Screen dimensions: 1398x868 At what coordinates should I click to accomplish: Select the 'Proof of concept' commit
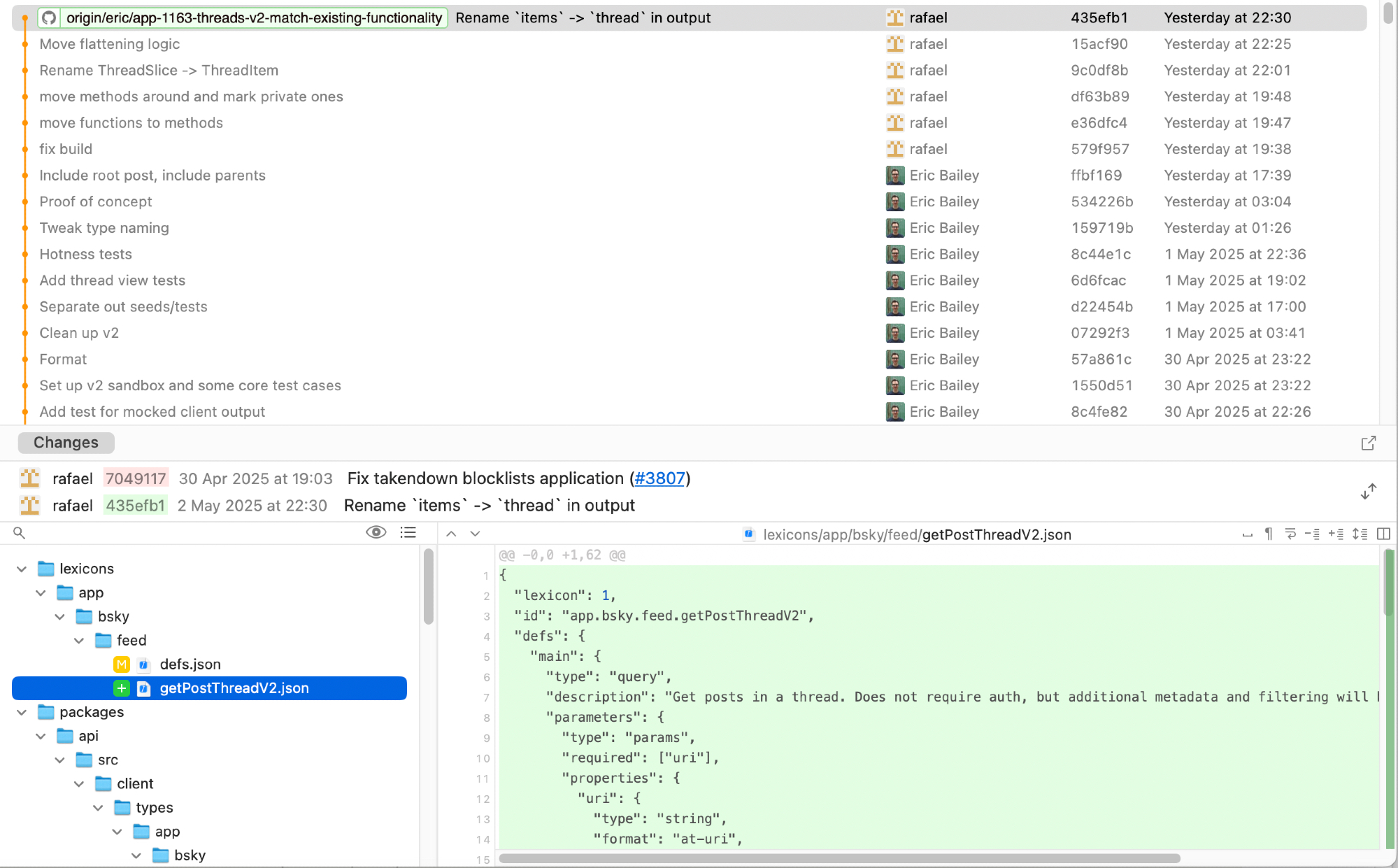coord(96,201)
